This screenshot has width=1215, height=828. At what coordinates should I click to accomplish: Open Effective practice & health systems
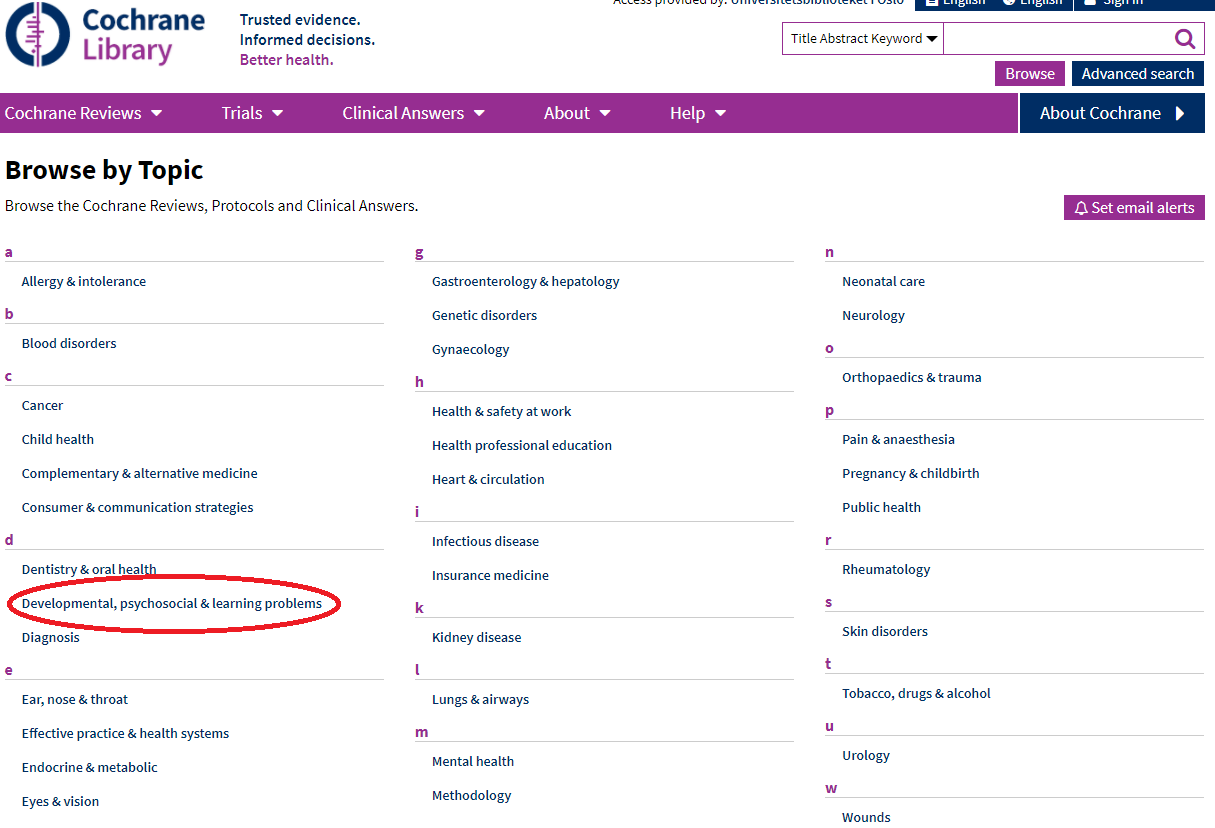126,734
